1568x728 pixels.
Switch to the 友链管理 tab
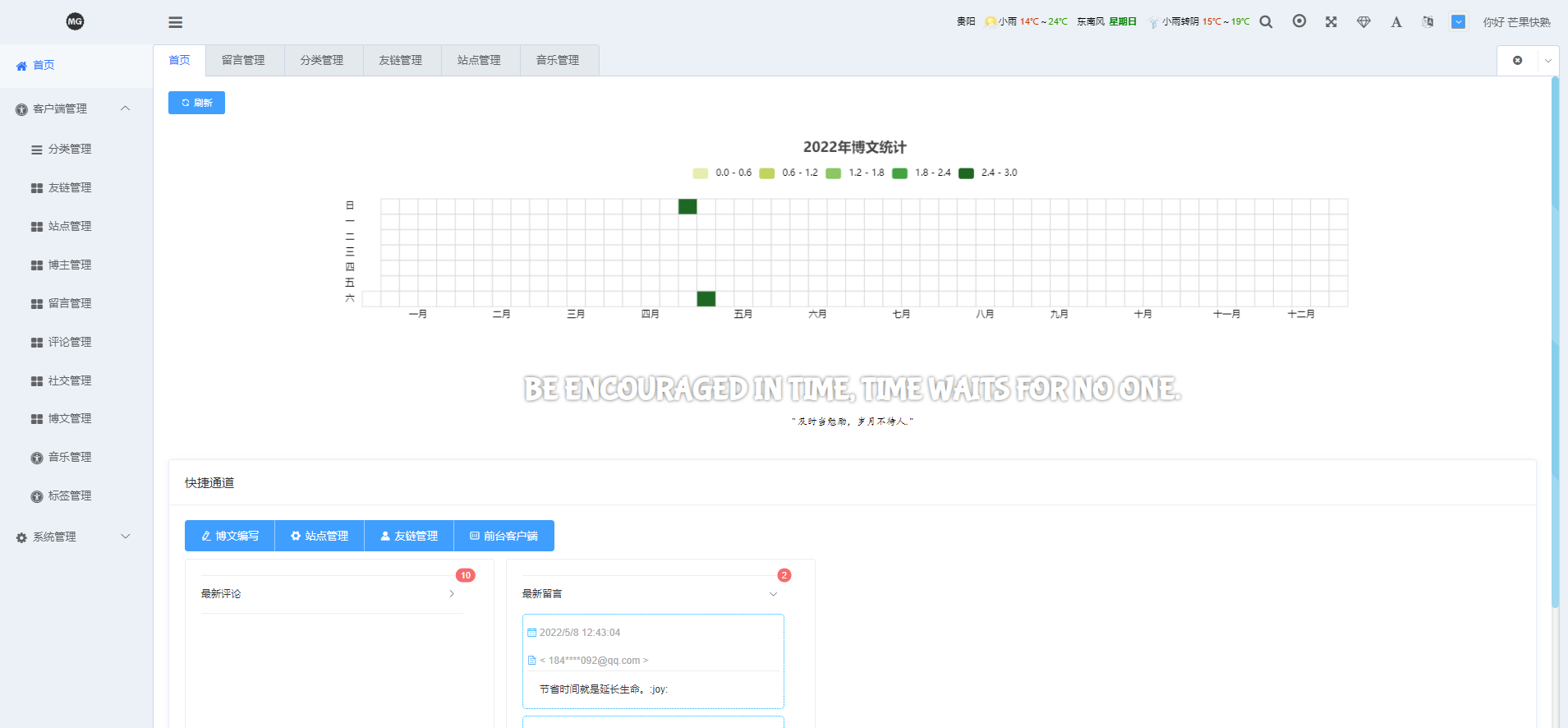coord(401,60)
